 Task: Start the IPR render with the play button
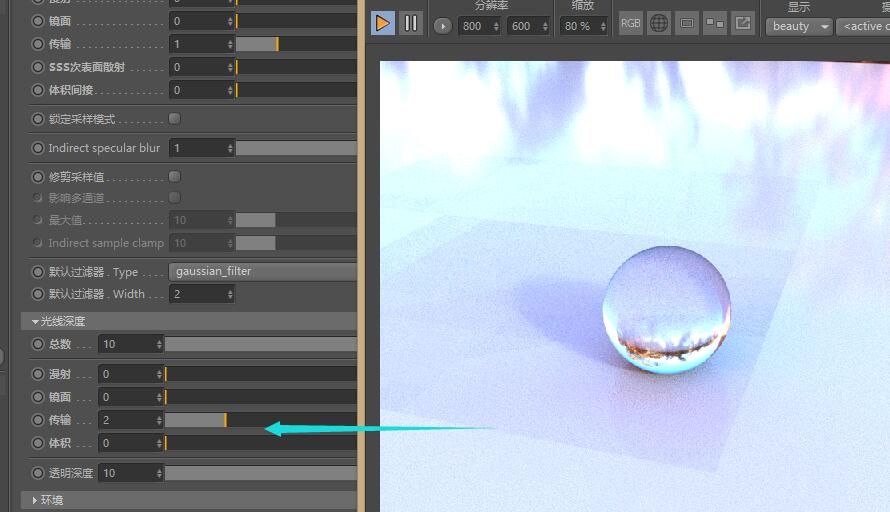coord(382,23)
